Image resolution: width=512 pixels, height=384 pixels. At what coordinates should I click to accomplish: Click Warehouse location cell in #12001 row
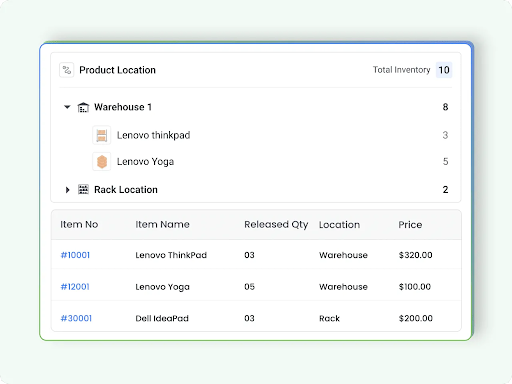[343, 287]
